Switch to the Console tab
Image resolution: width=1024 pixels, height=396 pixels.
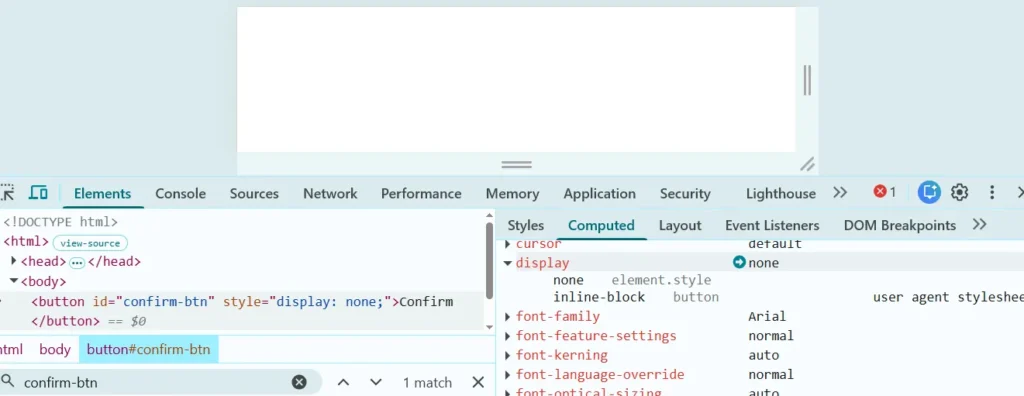180,193
